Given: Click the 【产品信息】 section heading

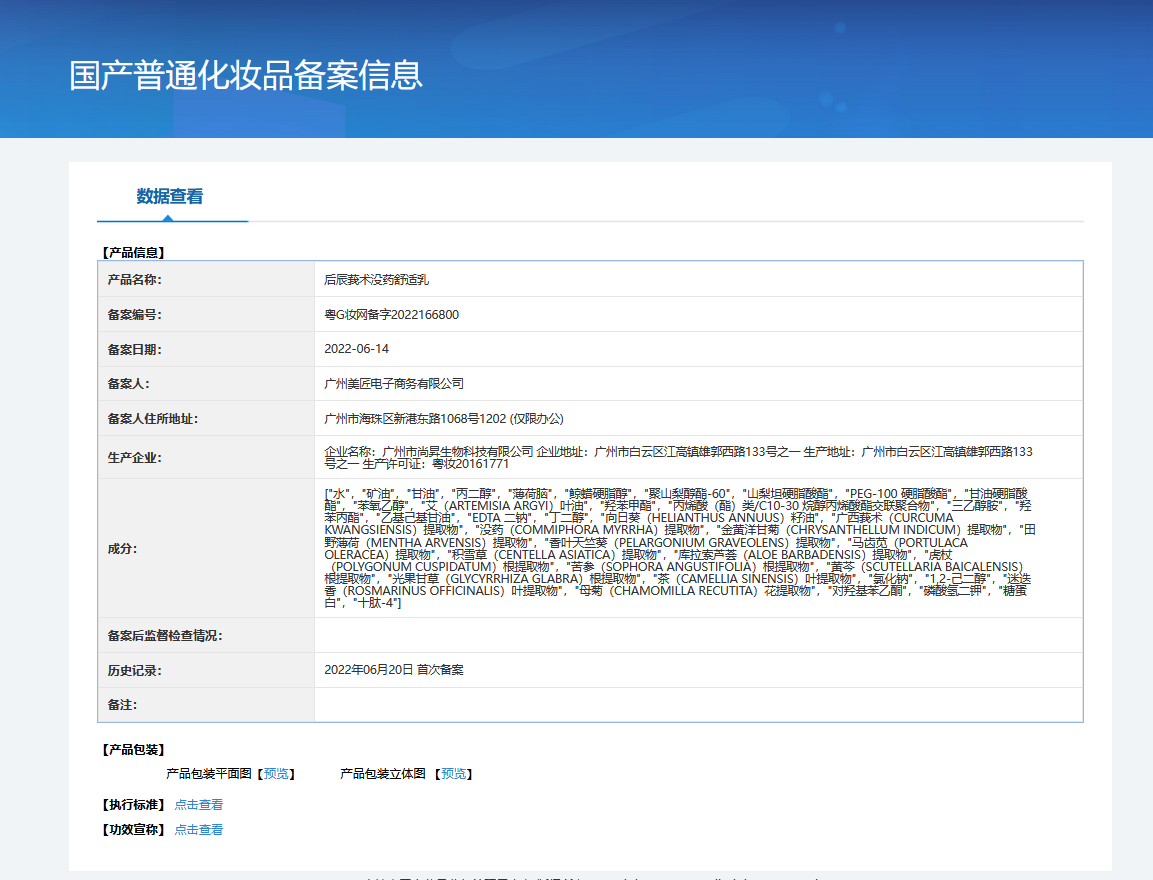Looking at the screenshot, I should point(134,253).
